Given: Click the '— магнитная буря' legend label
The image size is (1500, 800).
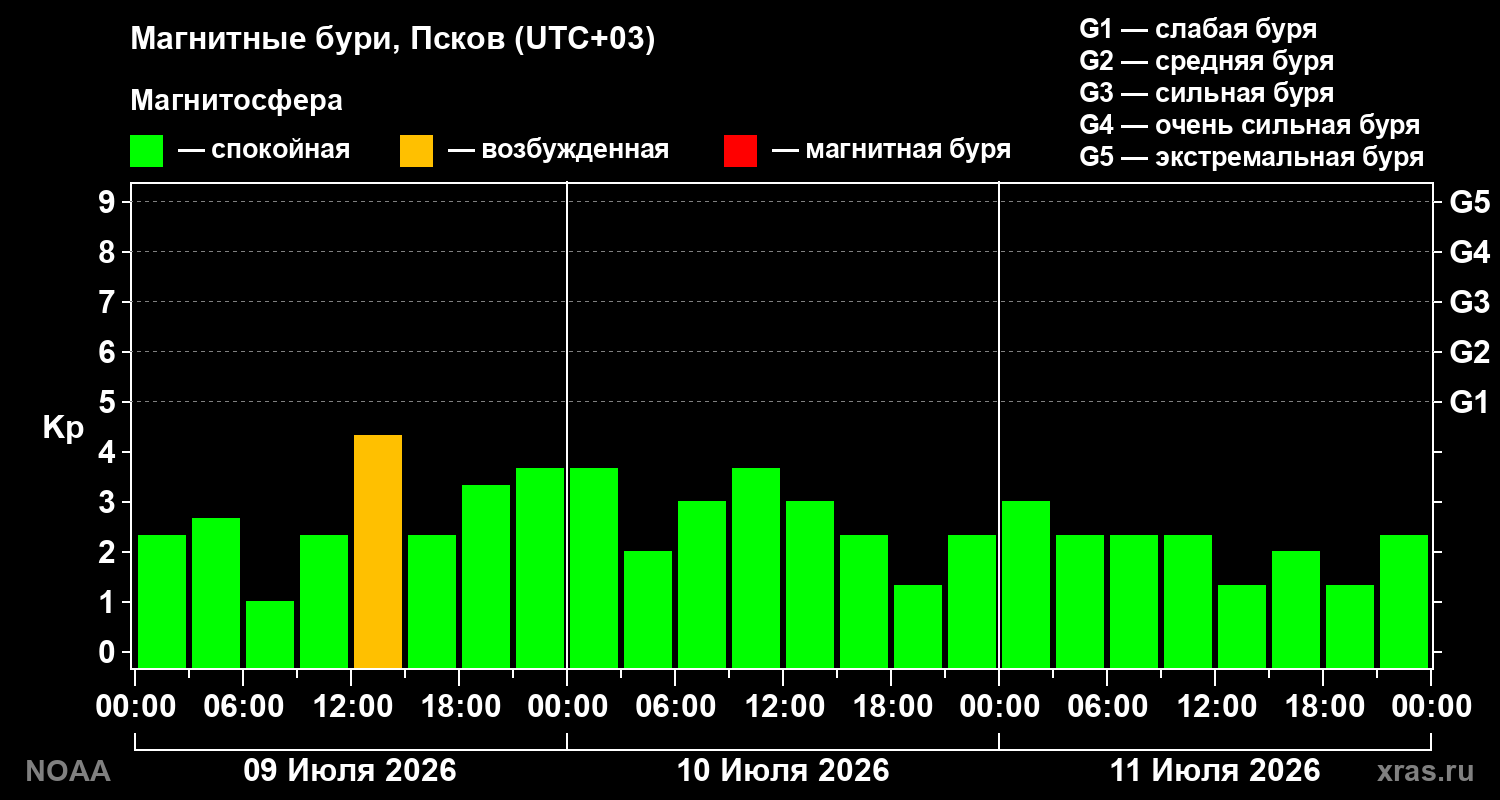Looking at the screenshot, I should [x=891, y=151].
